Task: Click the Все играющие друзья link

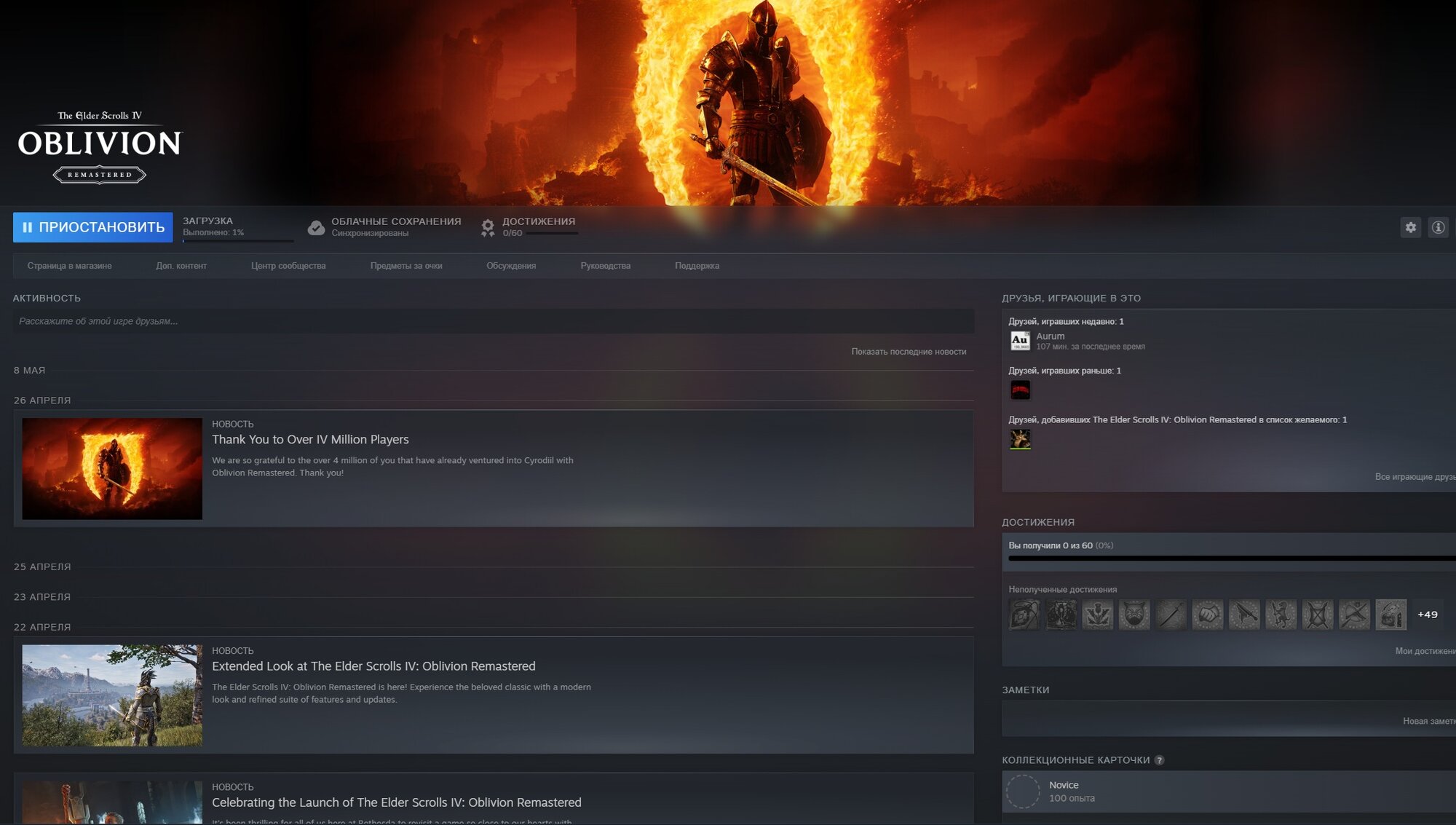Action: coord(1415,477)
